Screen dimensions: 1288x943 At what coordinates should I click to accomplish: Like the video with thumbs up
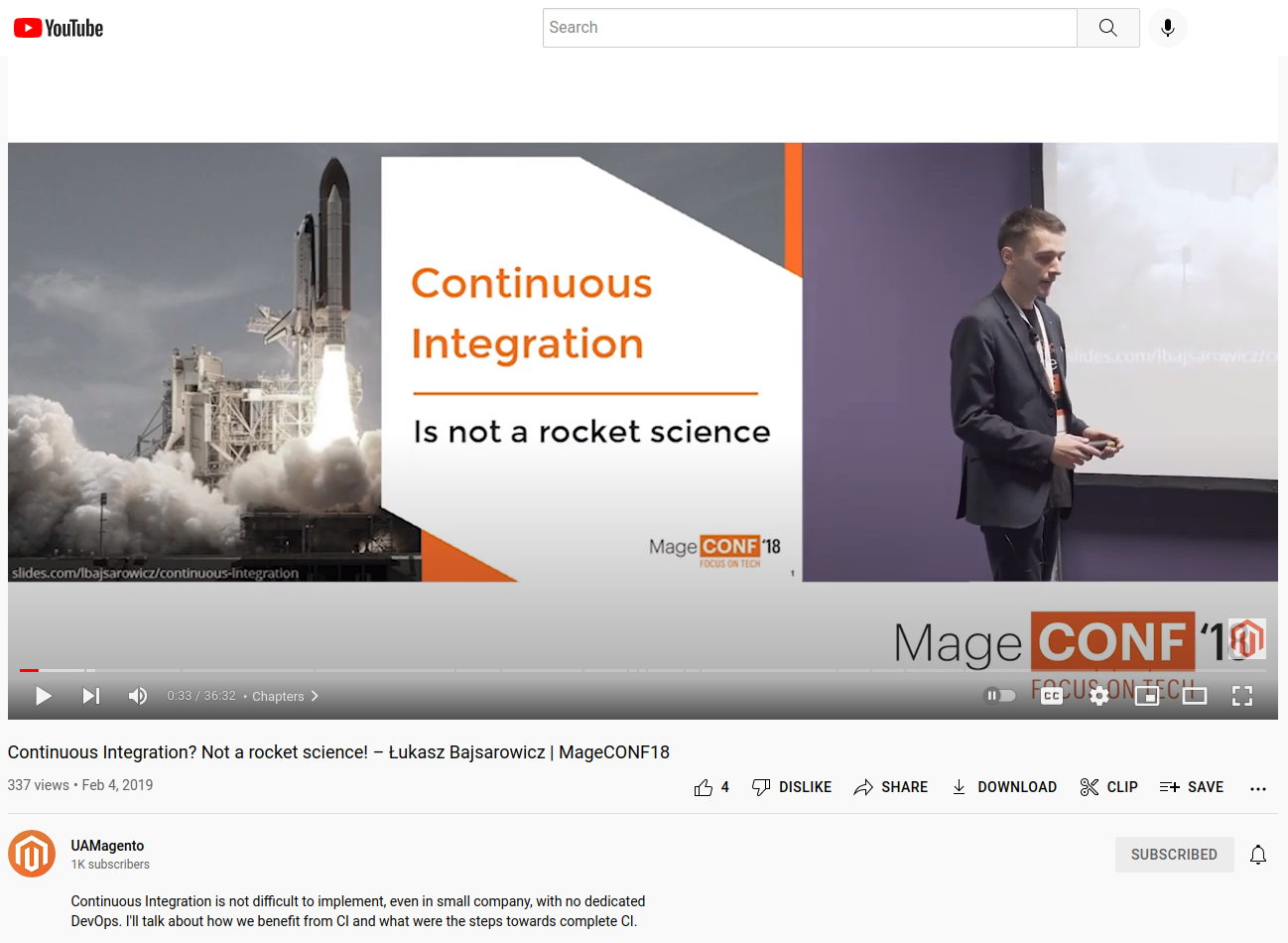711,787
